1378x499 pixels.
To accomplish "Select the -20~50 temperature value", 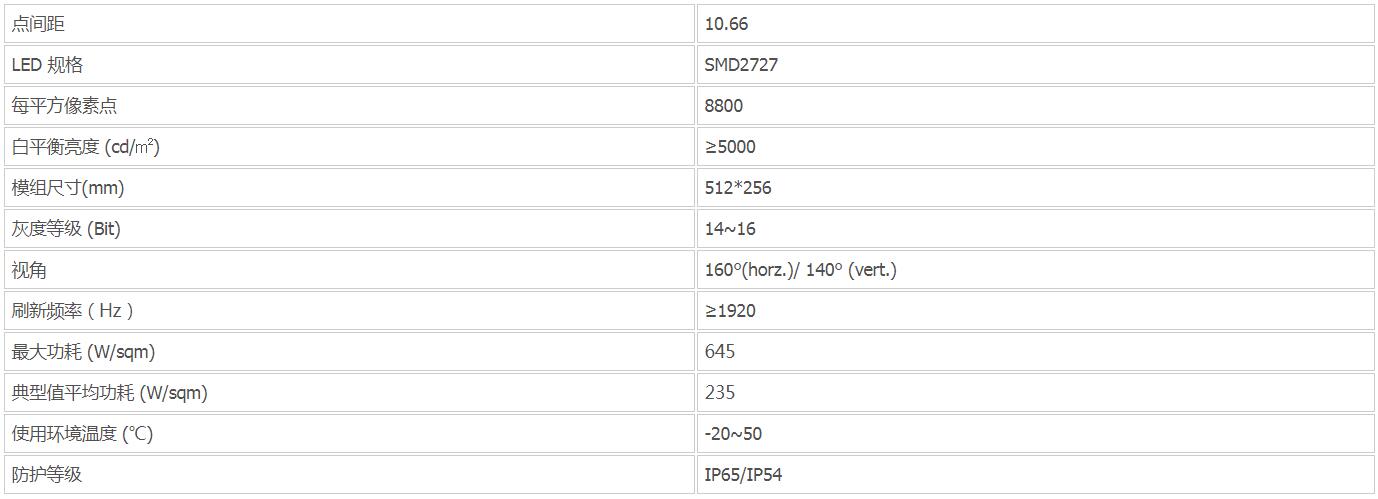I will coord(733,434).
